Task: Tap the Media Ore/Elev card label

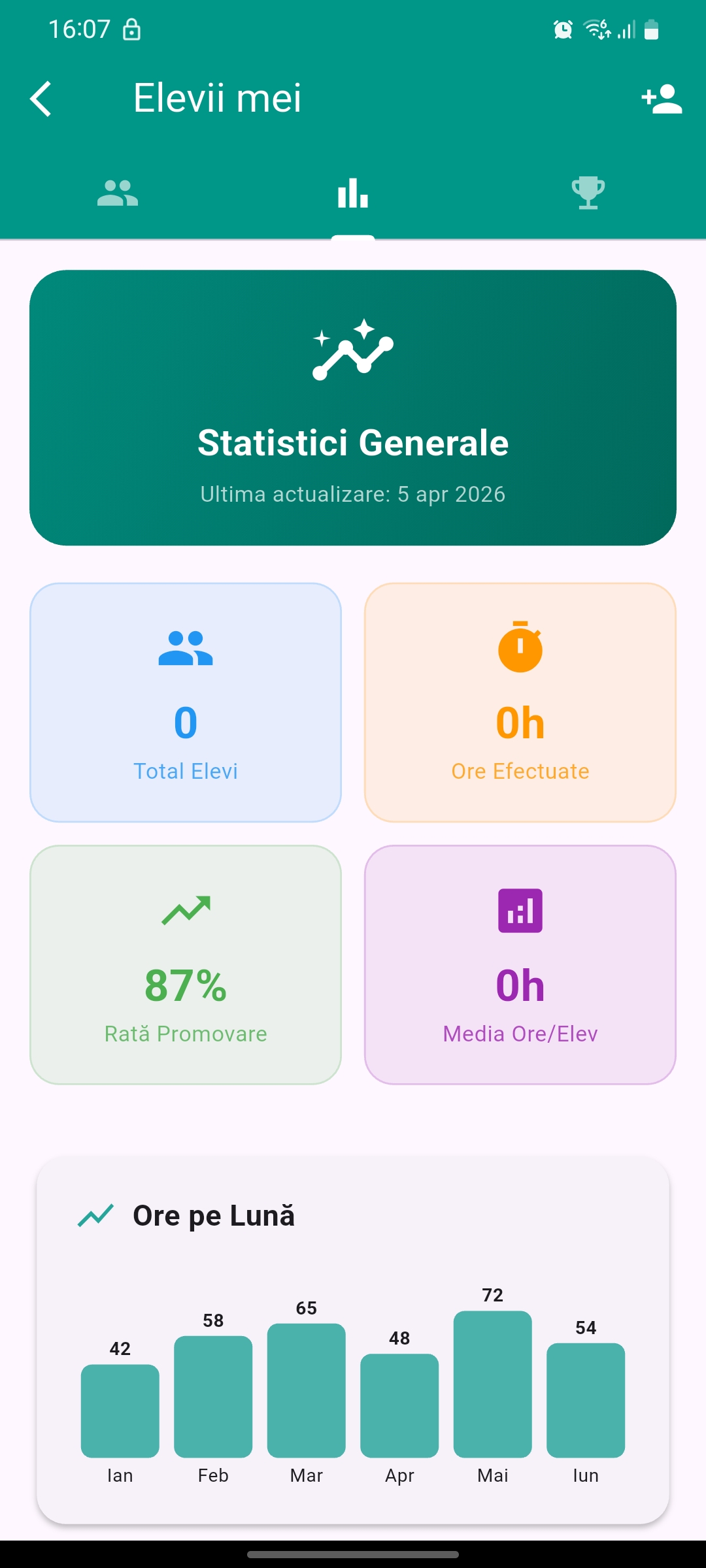Action: 520,1034
